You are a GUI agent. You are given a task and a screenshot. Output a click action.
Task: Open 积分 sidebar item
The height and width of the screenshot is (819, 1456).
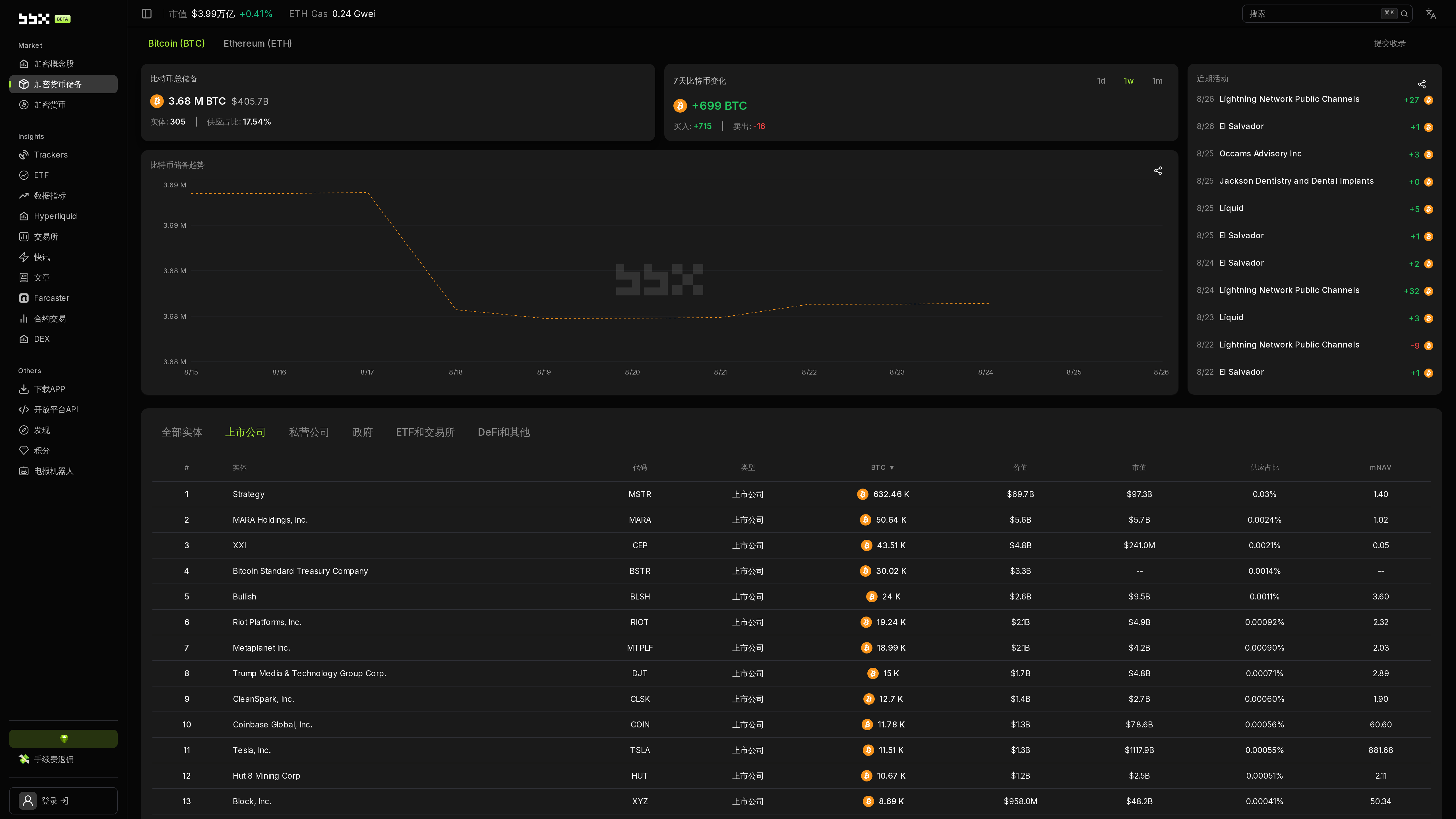click(63, 450)
